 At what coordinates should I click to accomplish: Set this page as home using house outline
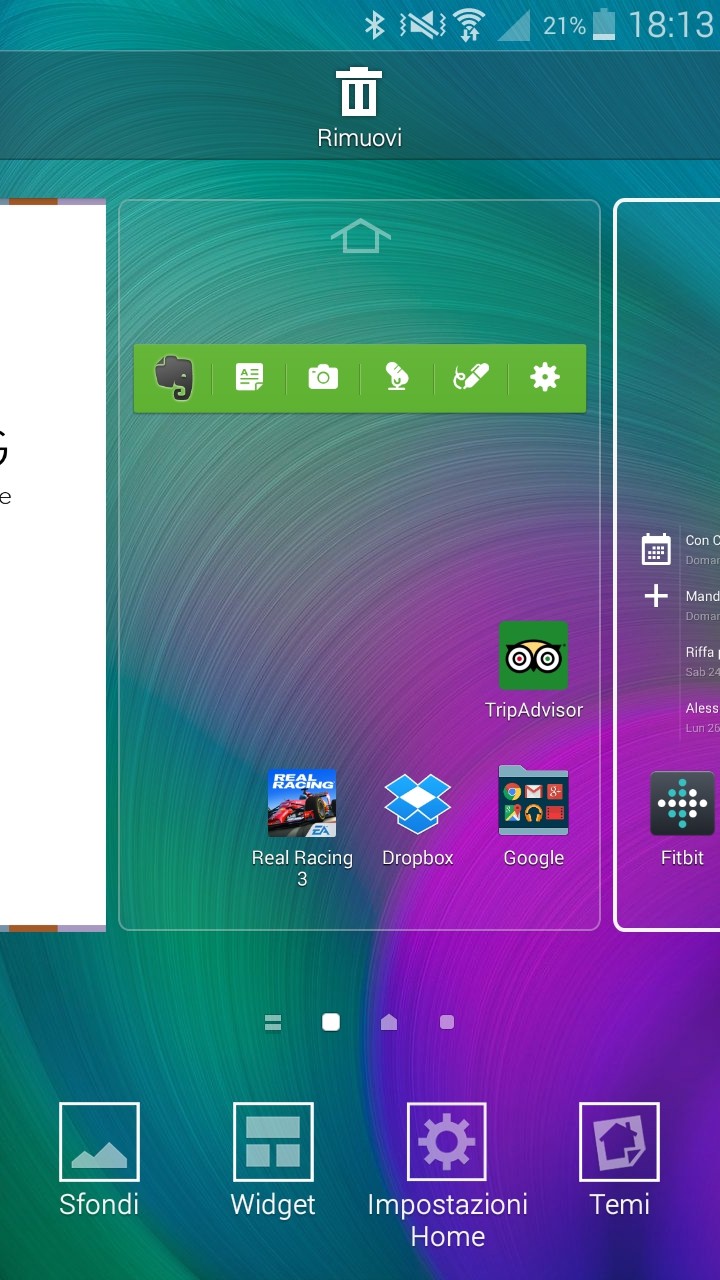tap(360, 237)
